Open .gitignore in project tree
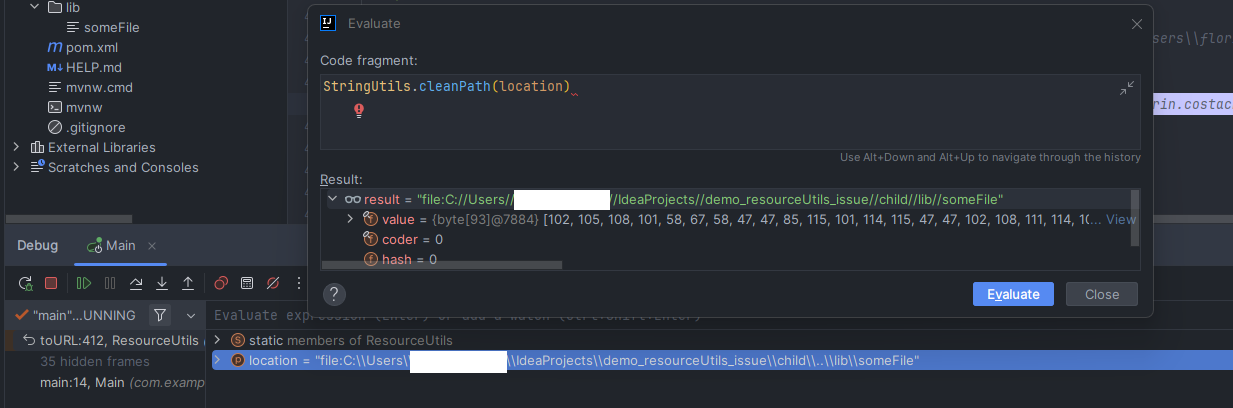Viewport: 1233px width, 408px height. [x=95, y=127]
